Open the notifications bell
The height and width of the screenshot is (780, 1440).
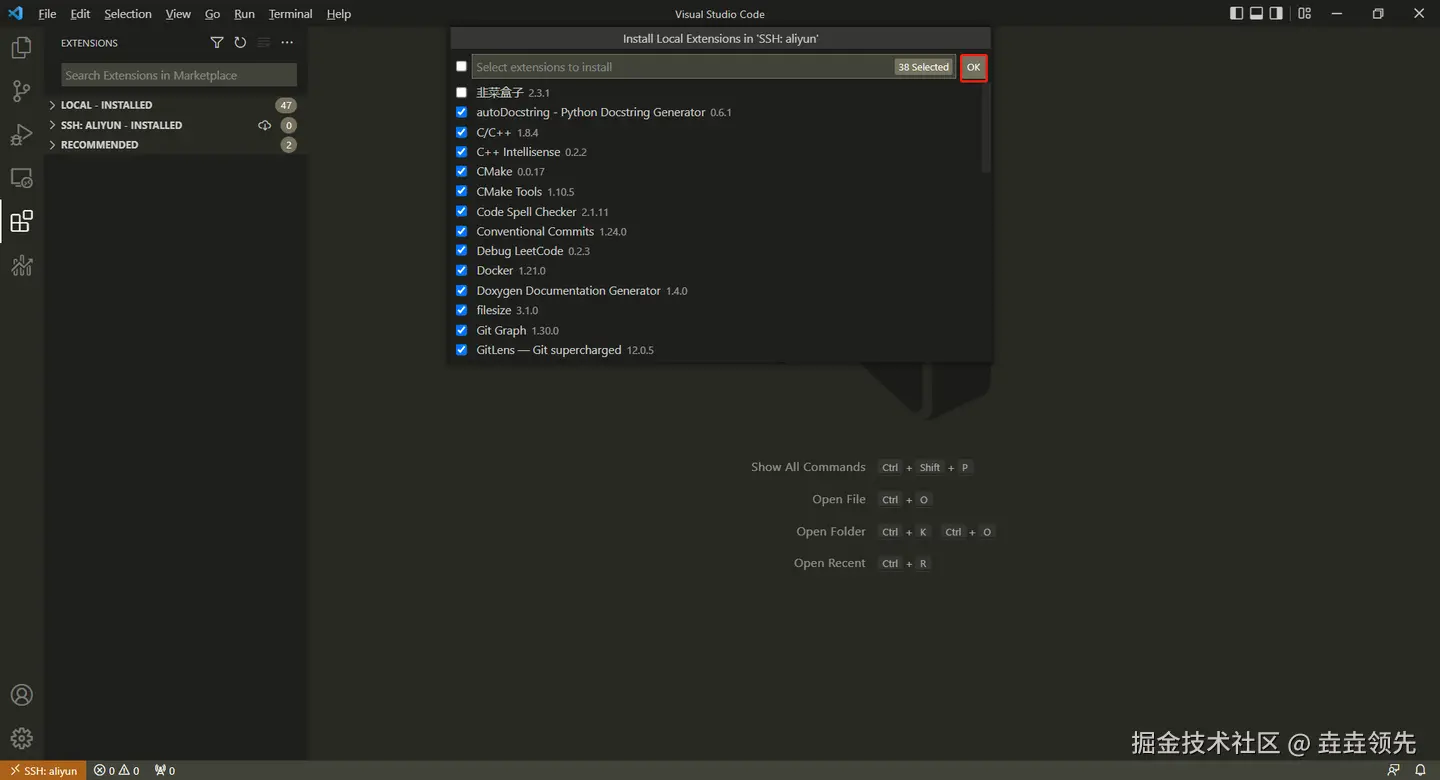click(x=1419, y=770)
